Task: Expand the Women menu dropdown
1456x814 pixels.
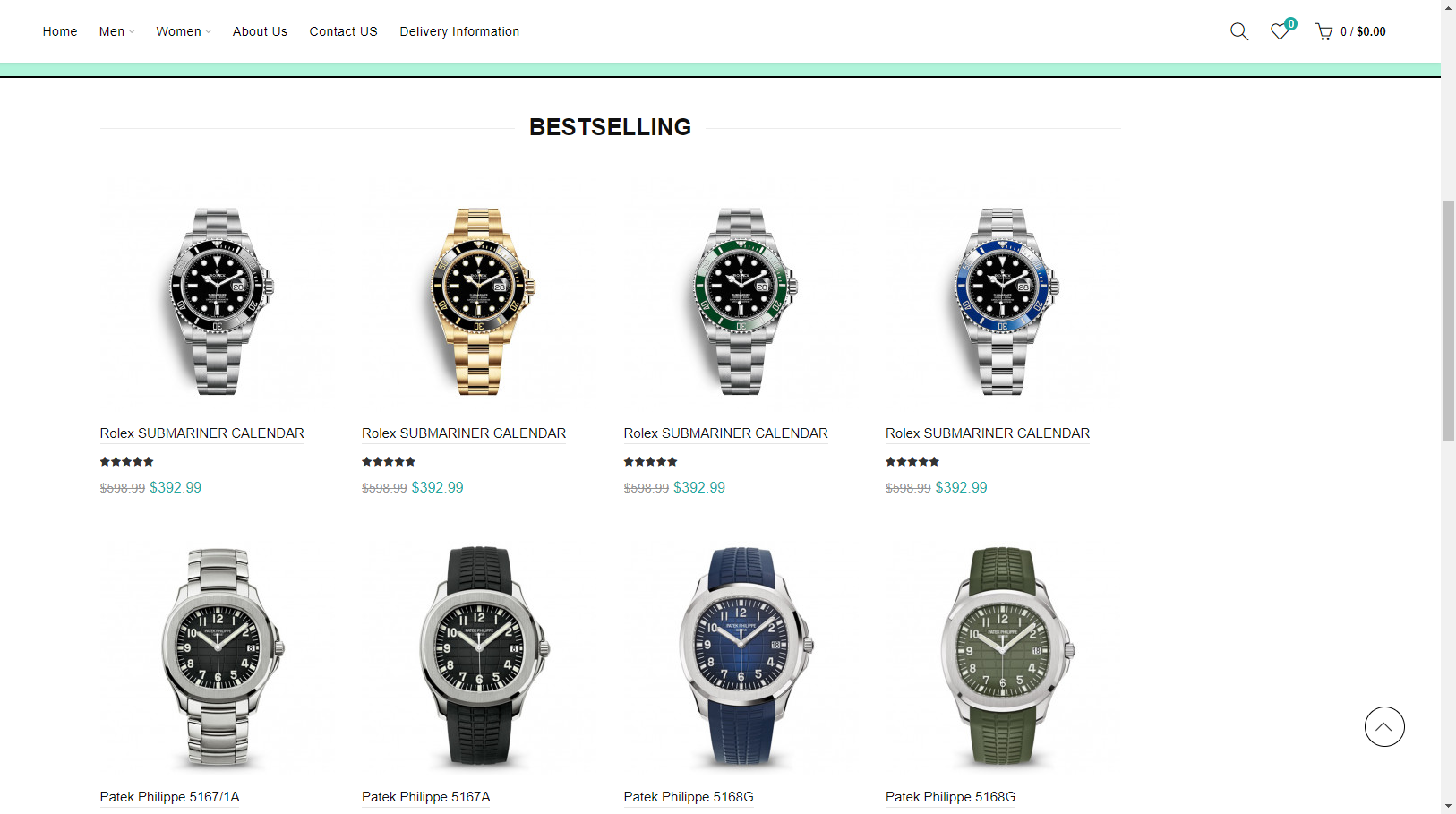Action: (184, 31)
